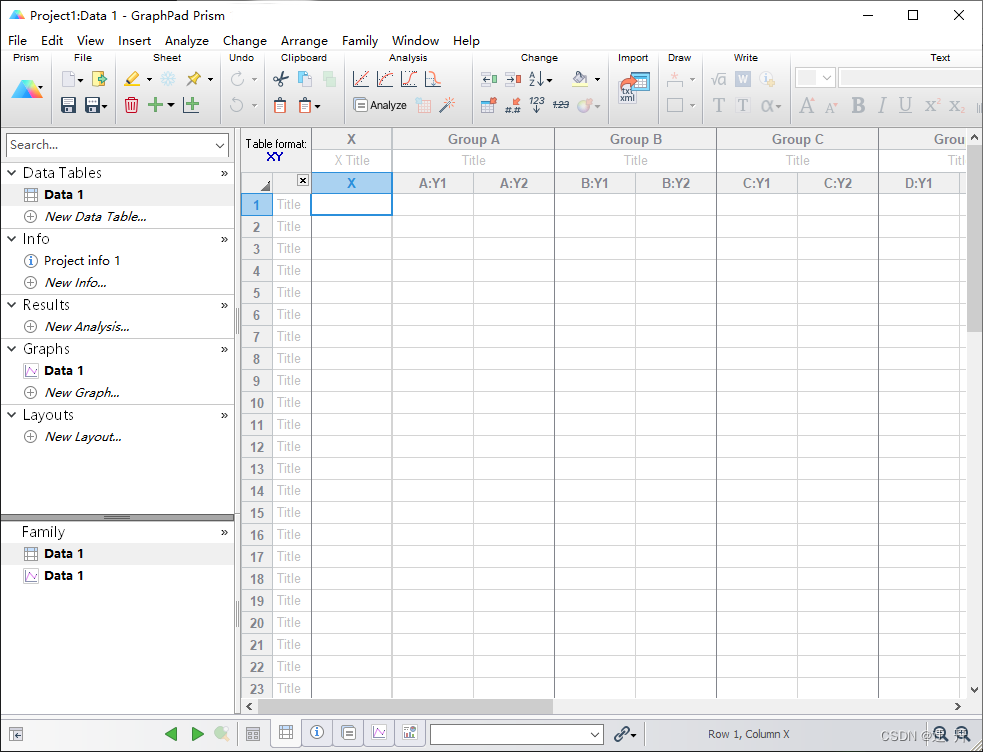
Task: Open the Family menu
Action: [360, 41]
